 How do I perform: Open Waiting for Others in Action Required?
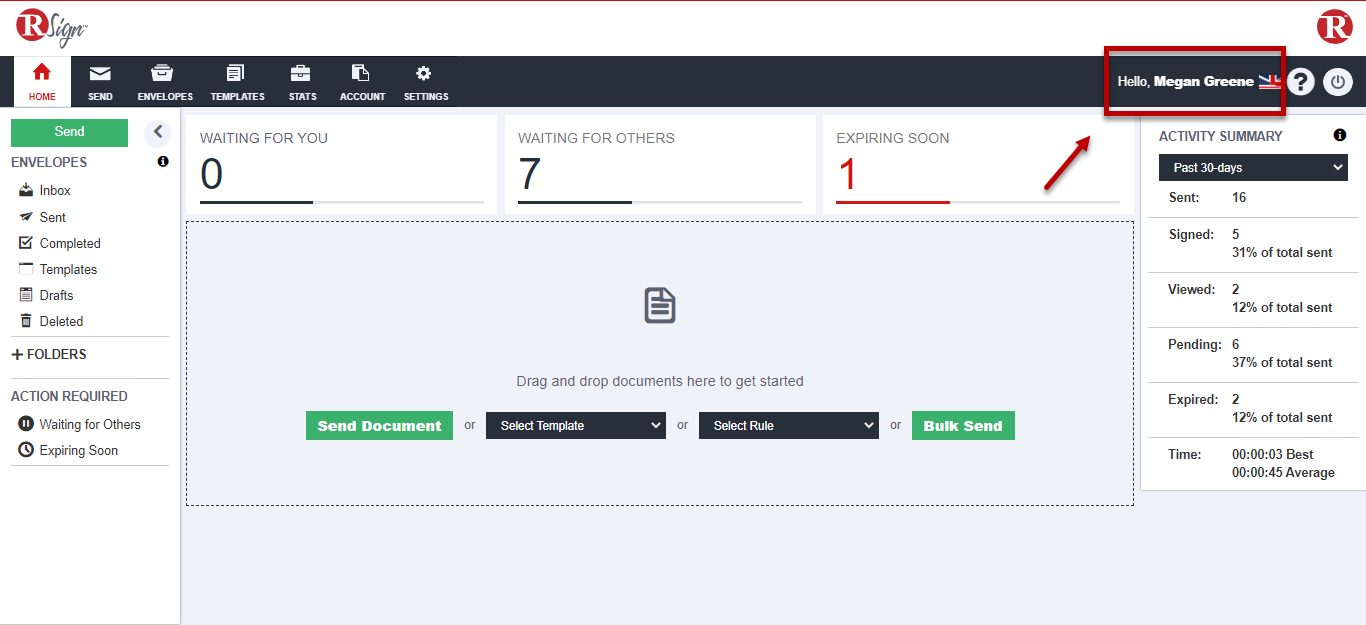(x=89, y=424)
